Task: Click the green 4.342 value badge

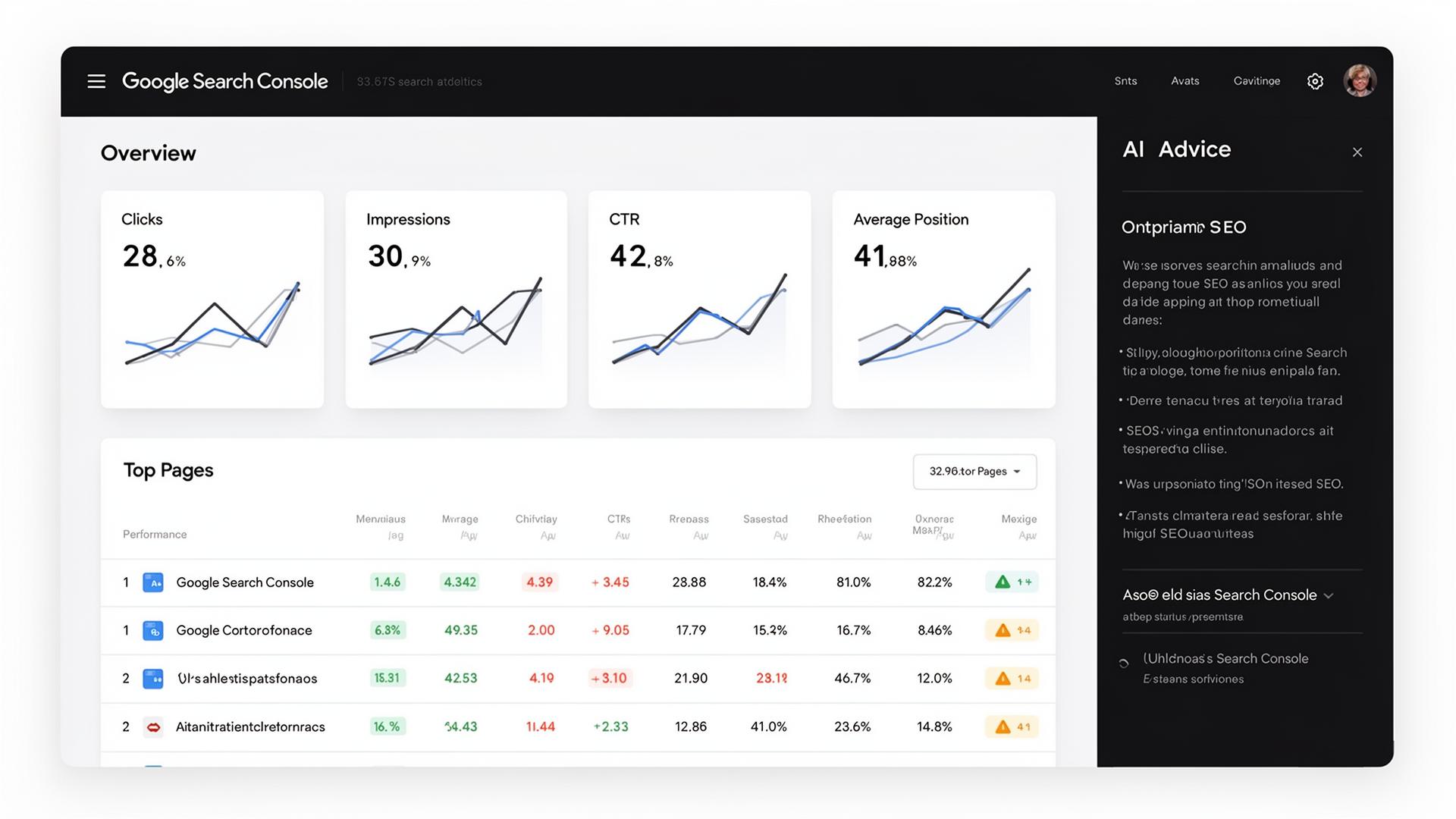Action: pyautogui.click(x=460, y=582)
